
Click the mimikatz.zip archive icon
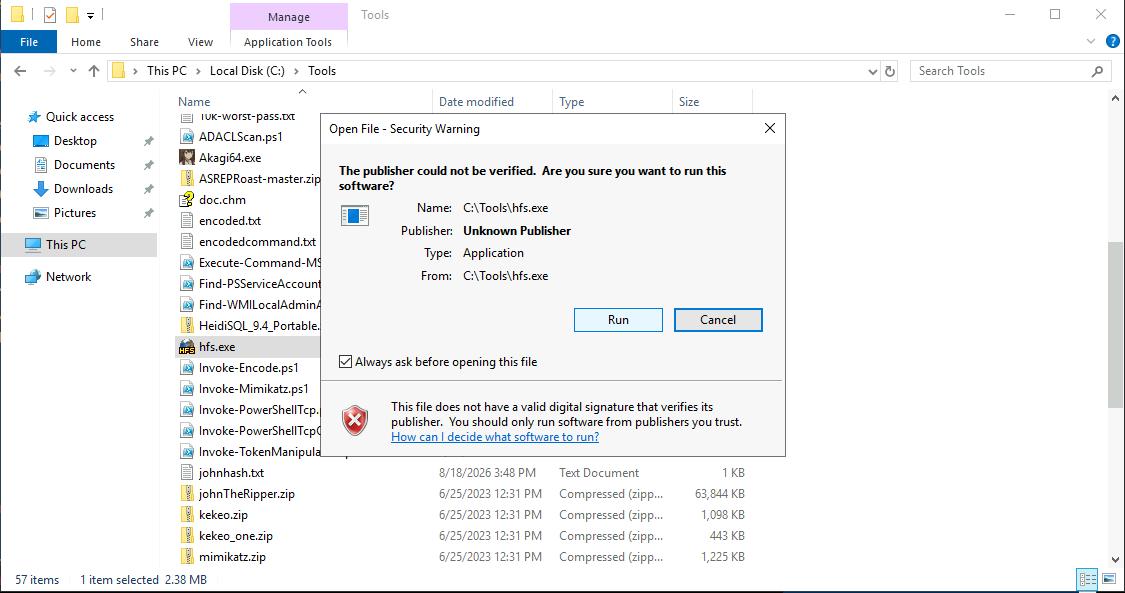click(x=187, y=557)
